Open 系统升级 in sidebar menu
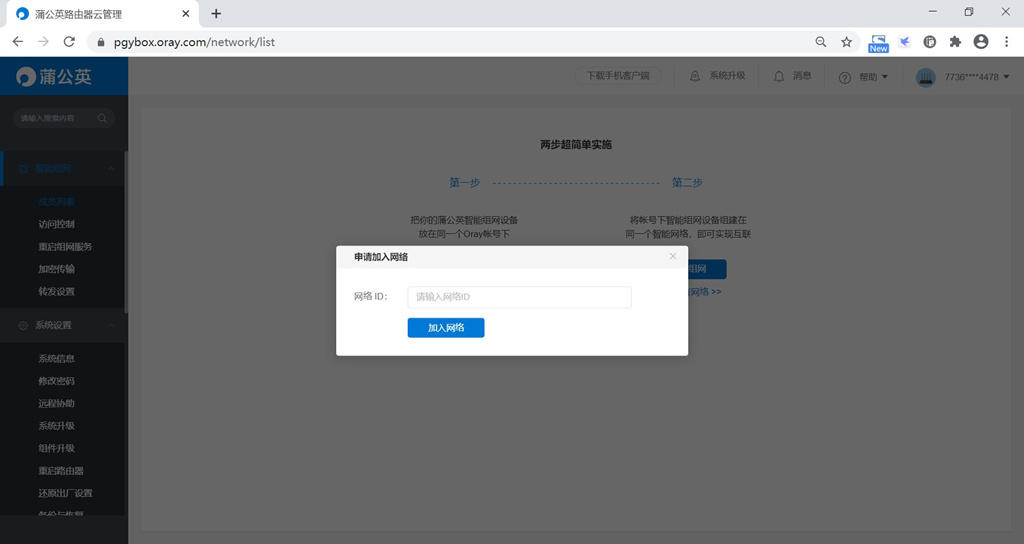Screen dimensions: 1024x544 56,426
